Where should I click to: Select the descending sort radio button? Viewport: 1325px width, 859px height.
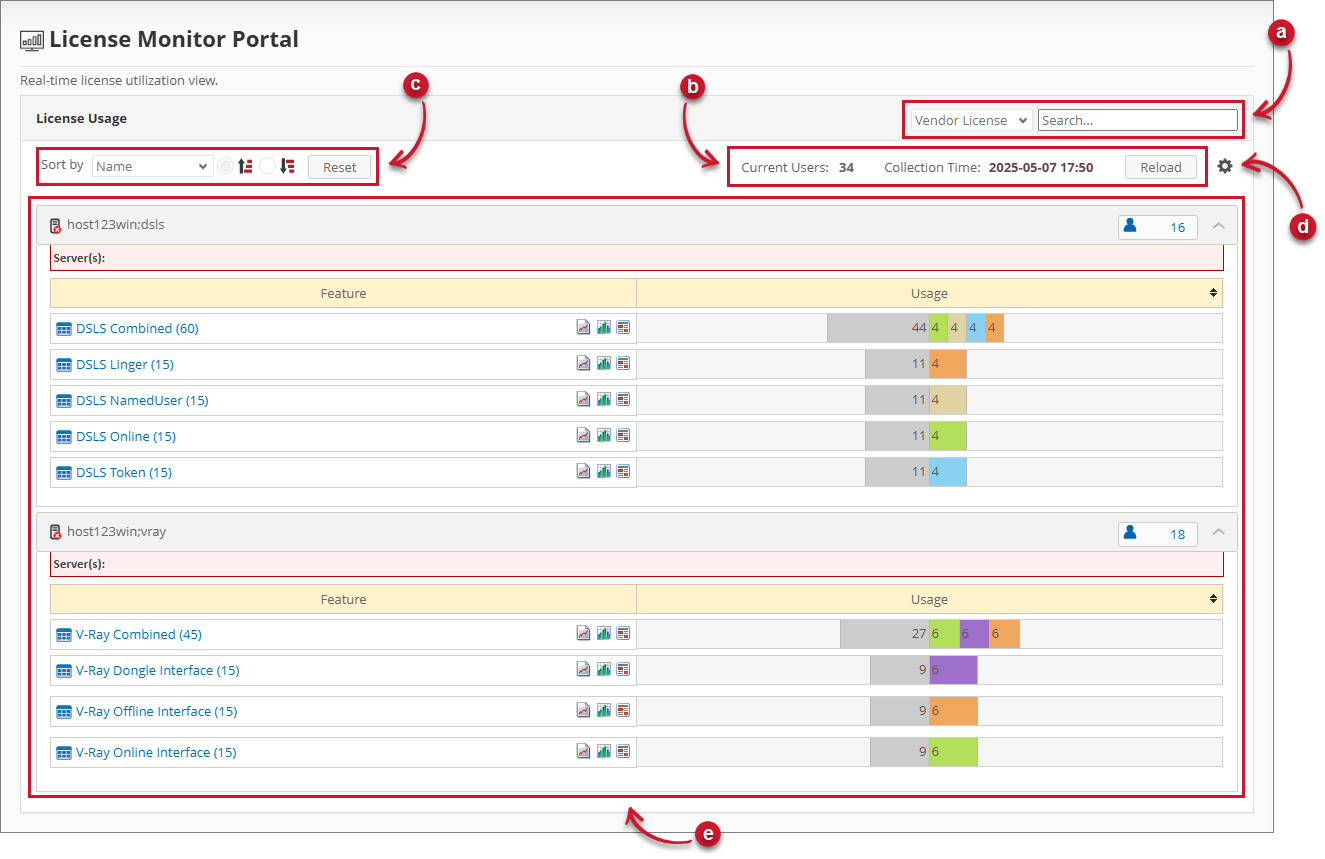coord(267,165)
